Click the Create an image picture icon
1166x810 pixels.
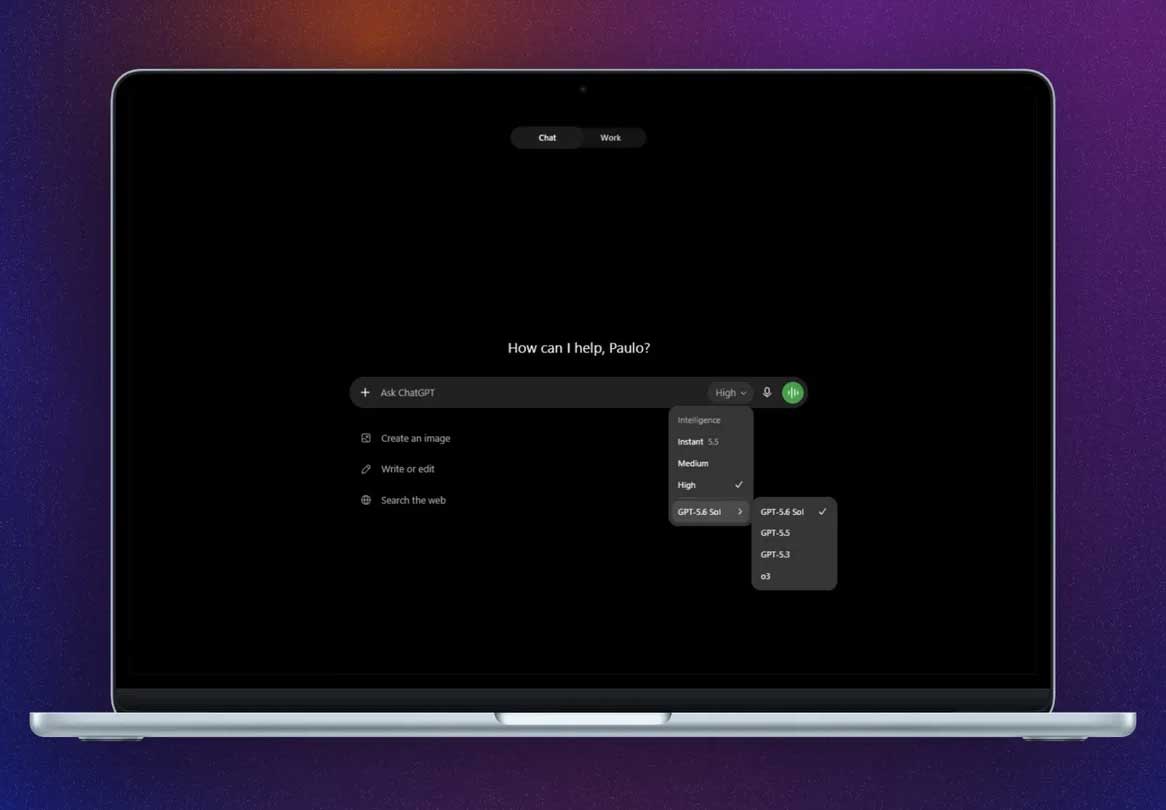[x=366, y=438]
